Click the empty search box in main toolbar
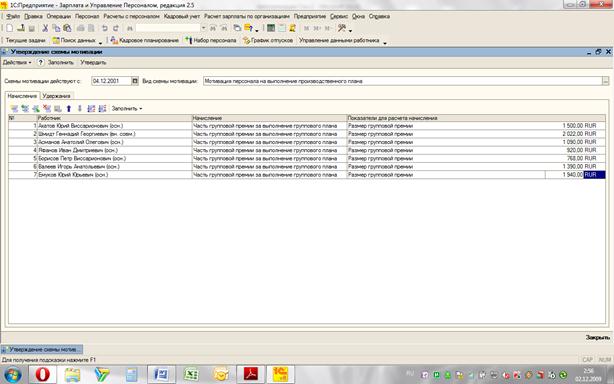 pos(168,28)
